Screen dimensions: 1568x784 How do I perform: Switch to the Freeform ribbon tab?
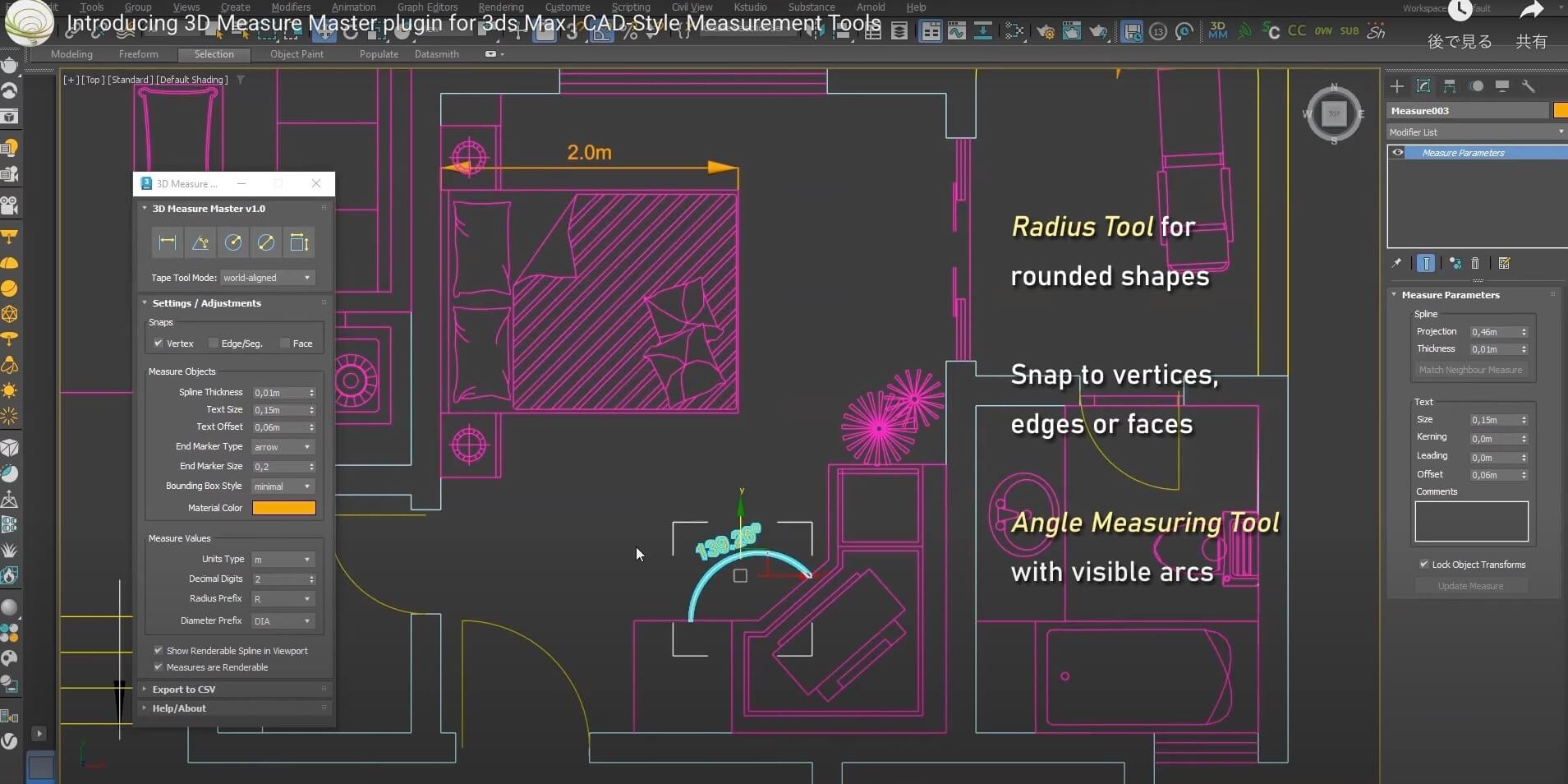click(138, 54)
